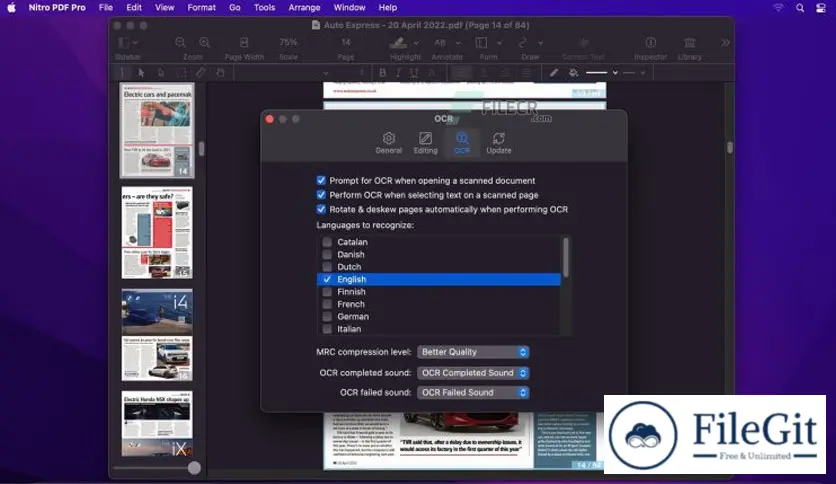The image size is (836, 484).
Task: Enable Danish language recognition
Action: pos(327,255)
